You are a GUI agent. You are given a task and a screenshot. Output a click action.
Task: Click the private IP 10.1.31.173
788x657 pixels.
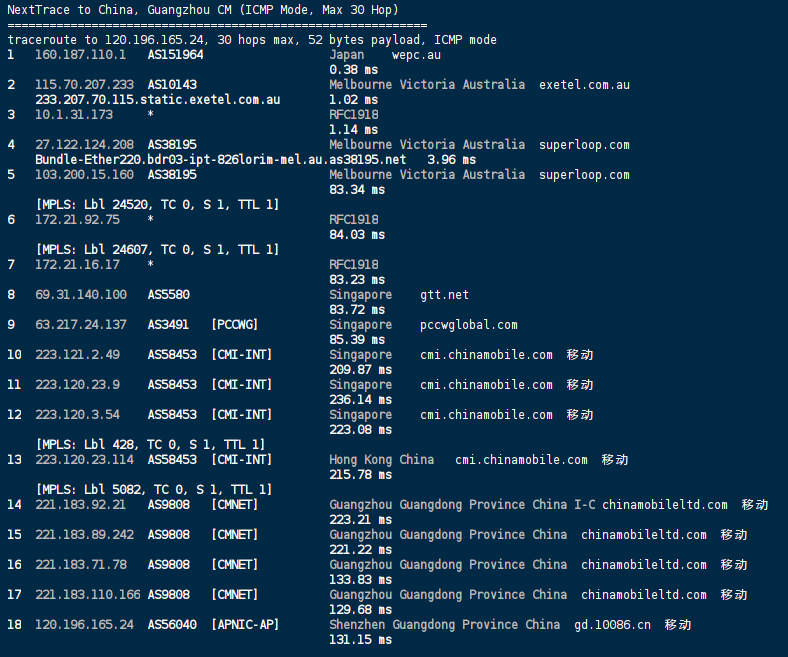73,115
